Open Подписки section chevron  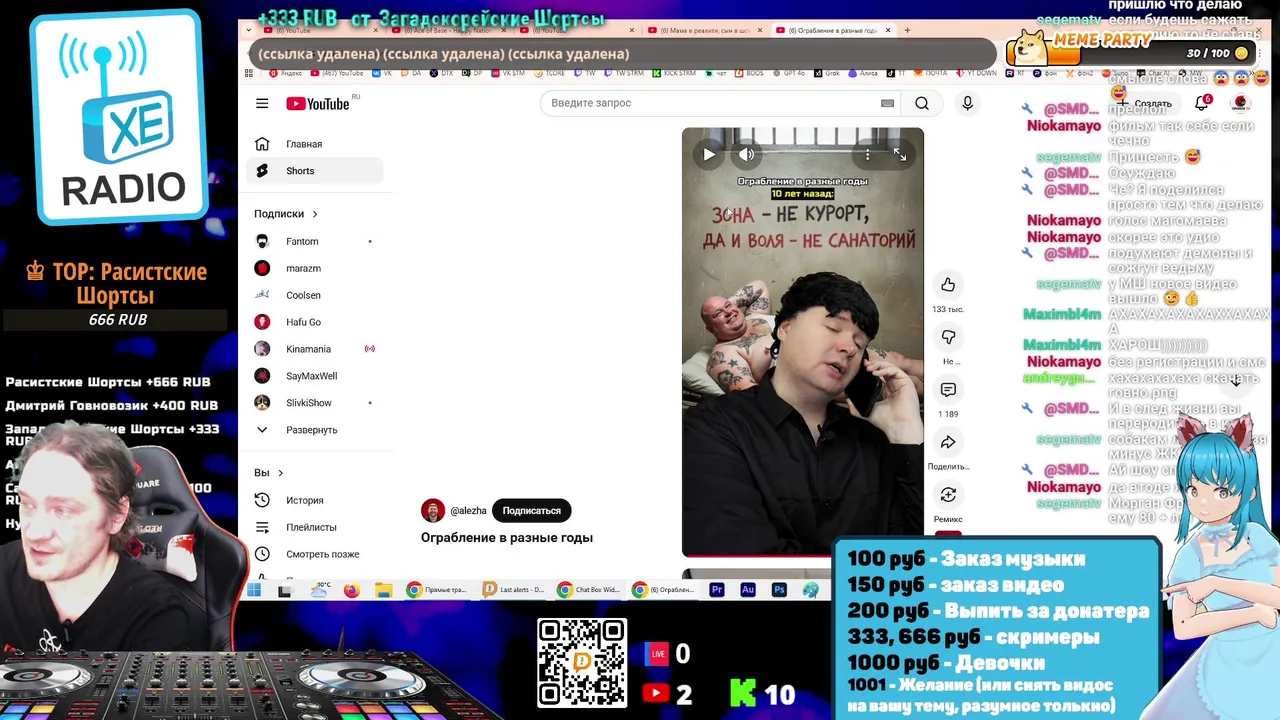tap(315, 214)
